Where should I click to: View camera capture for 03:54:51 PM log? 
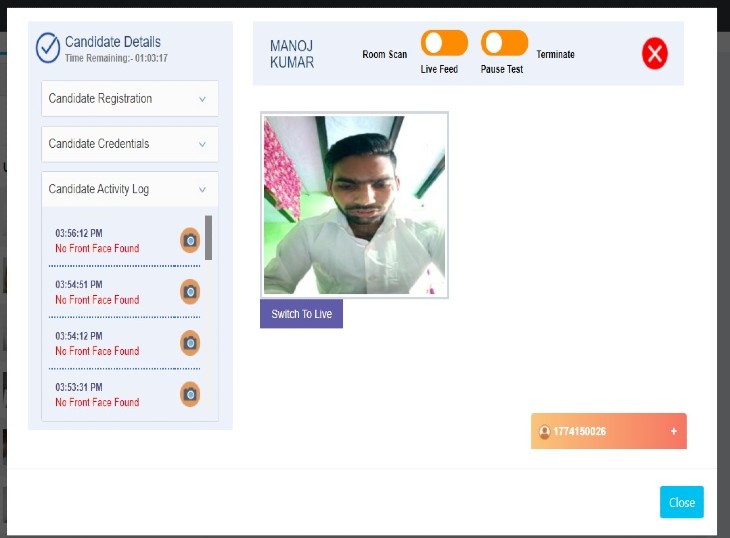click(190, 292)
